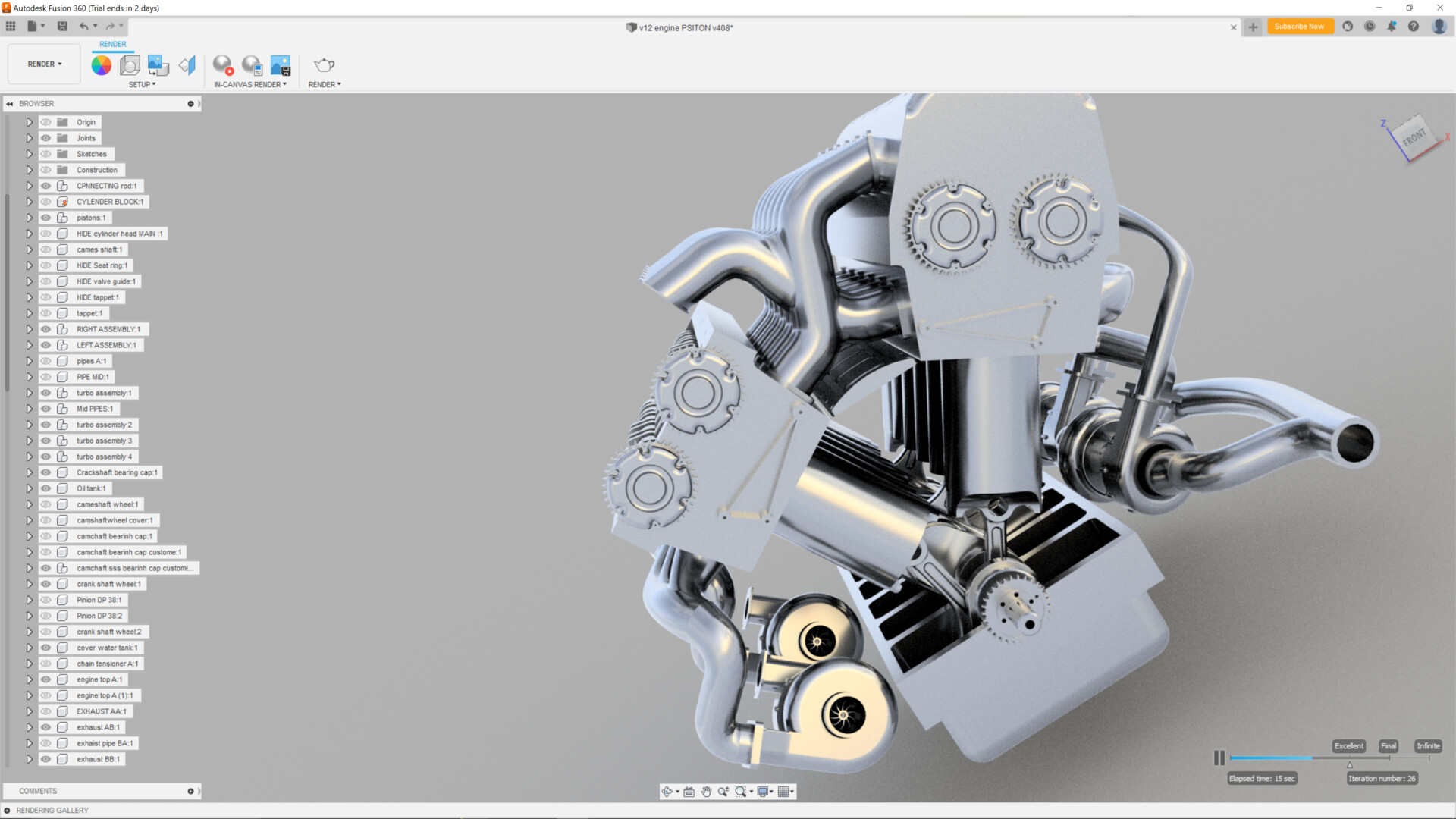Open Scene Settings in the Setup panel
This screenshot has width=1456, height=819.
[130, 65]
